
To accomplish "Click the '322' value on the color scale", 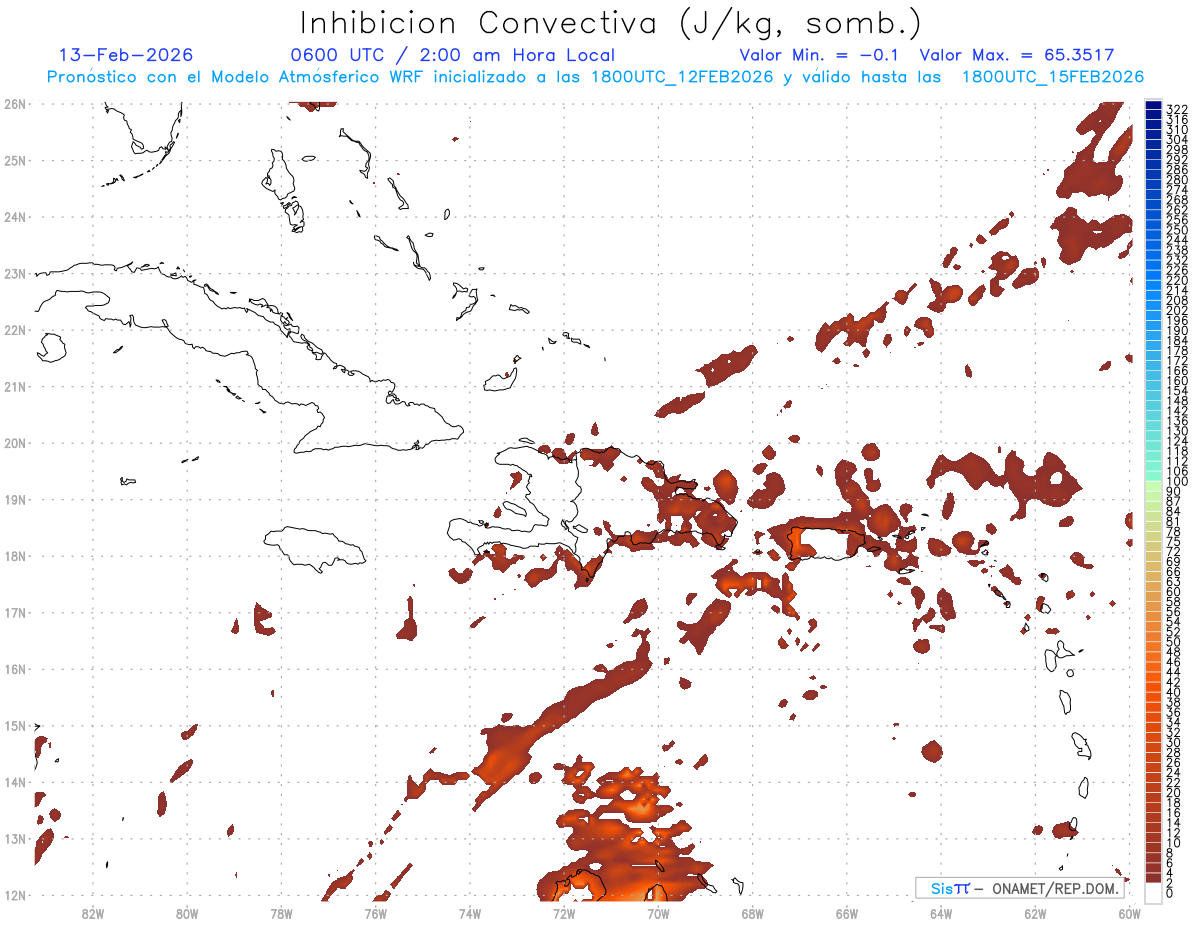I will [x=1177, y=109].
